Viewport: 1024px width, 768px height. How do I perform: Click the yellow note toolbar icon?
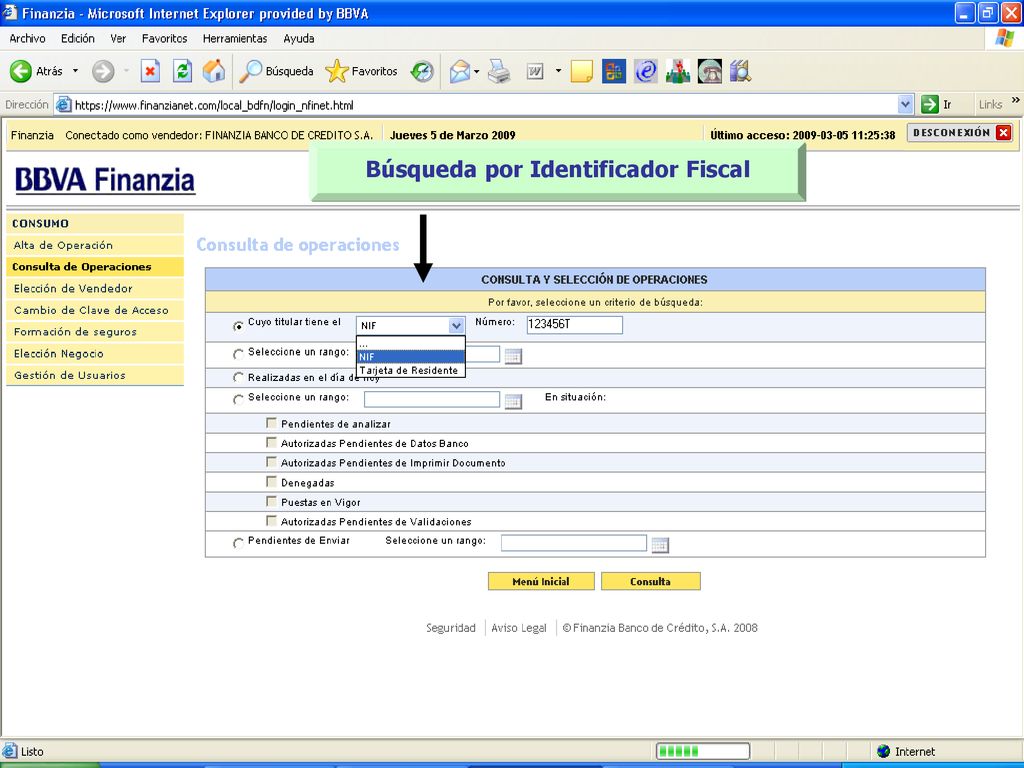(x=581, y=71)
